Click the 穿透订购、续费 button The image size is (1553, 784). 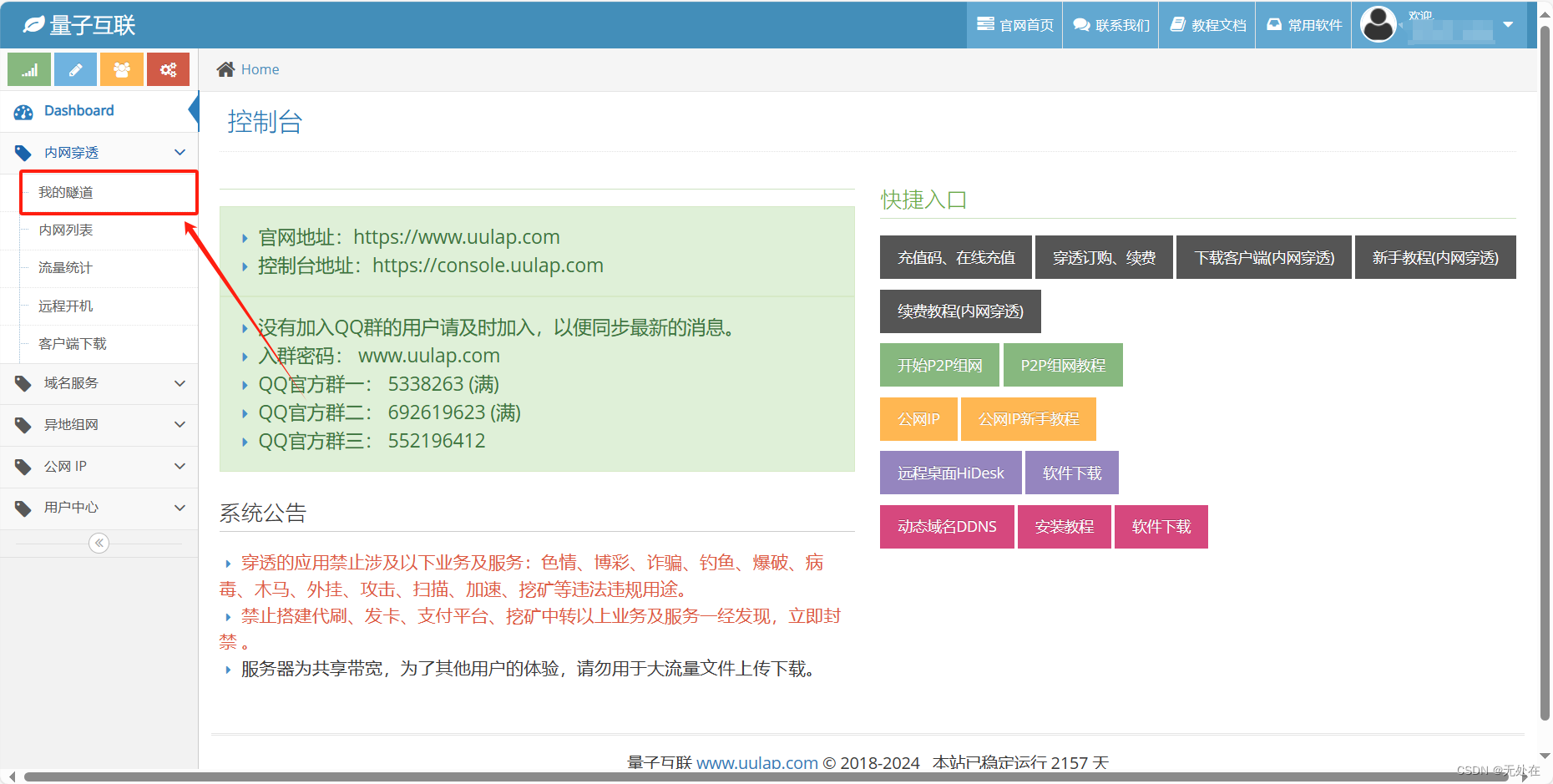pos(1104,257)
